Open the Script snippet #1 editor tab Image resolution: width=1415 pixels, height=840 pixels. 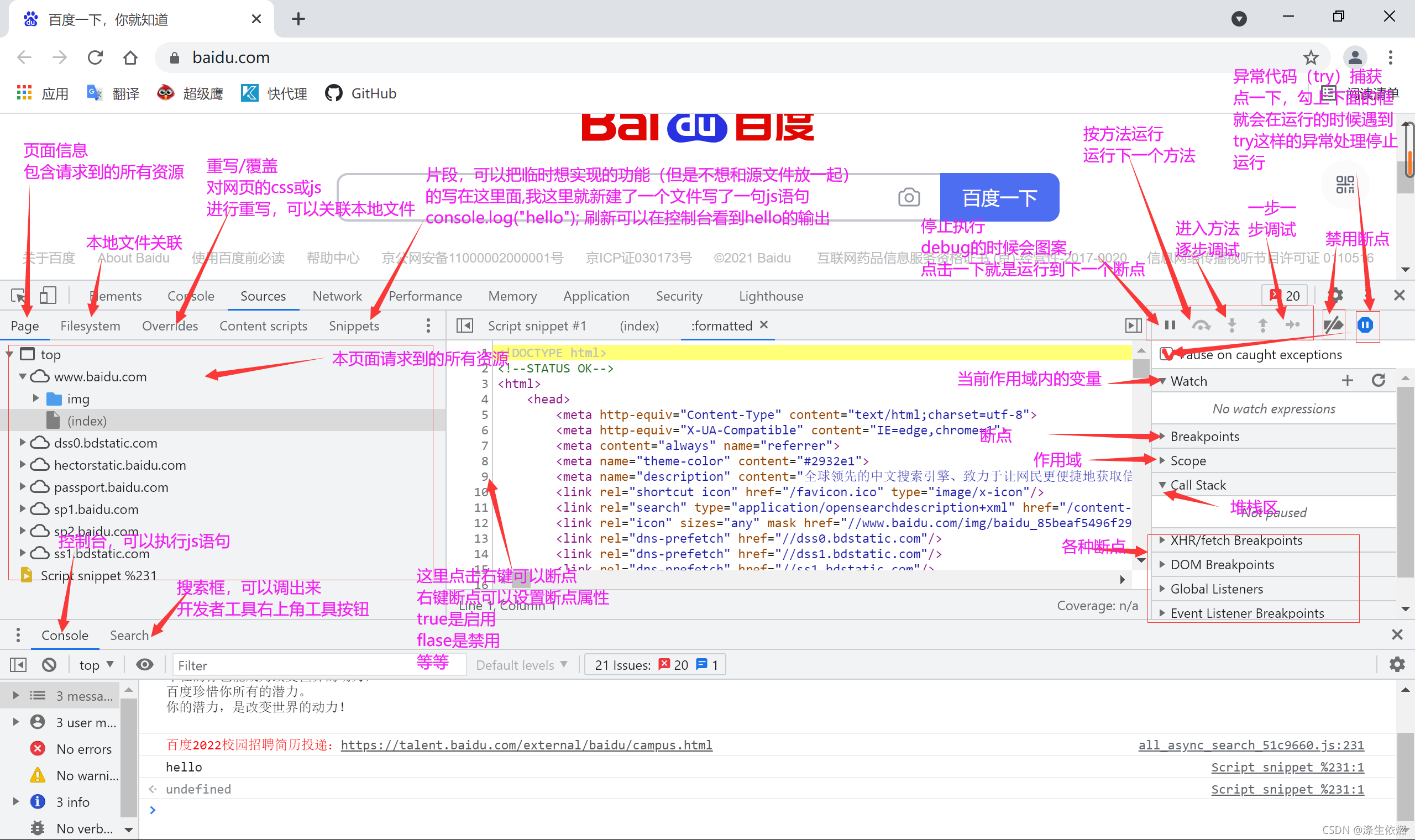(537, 326)
